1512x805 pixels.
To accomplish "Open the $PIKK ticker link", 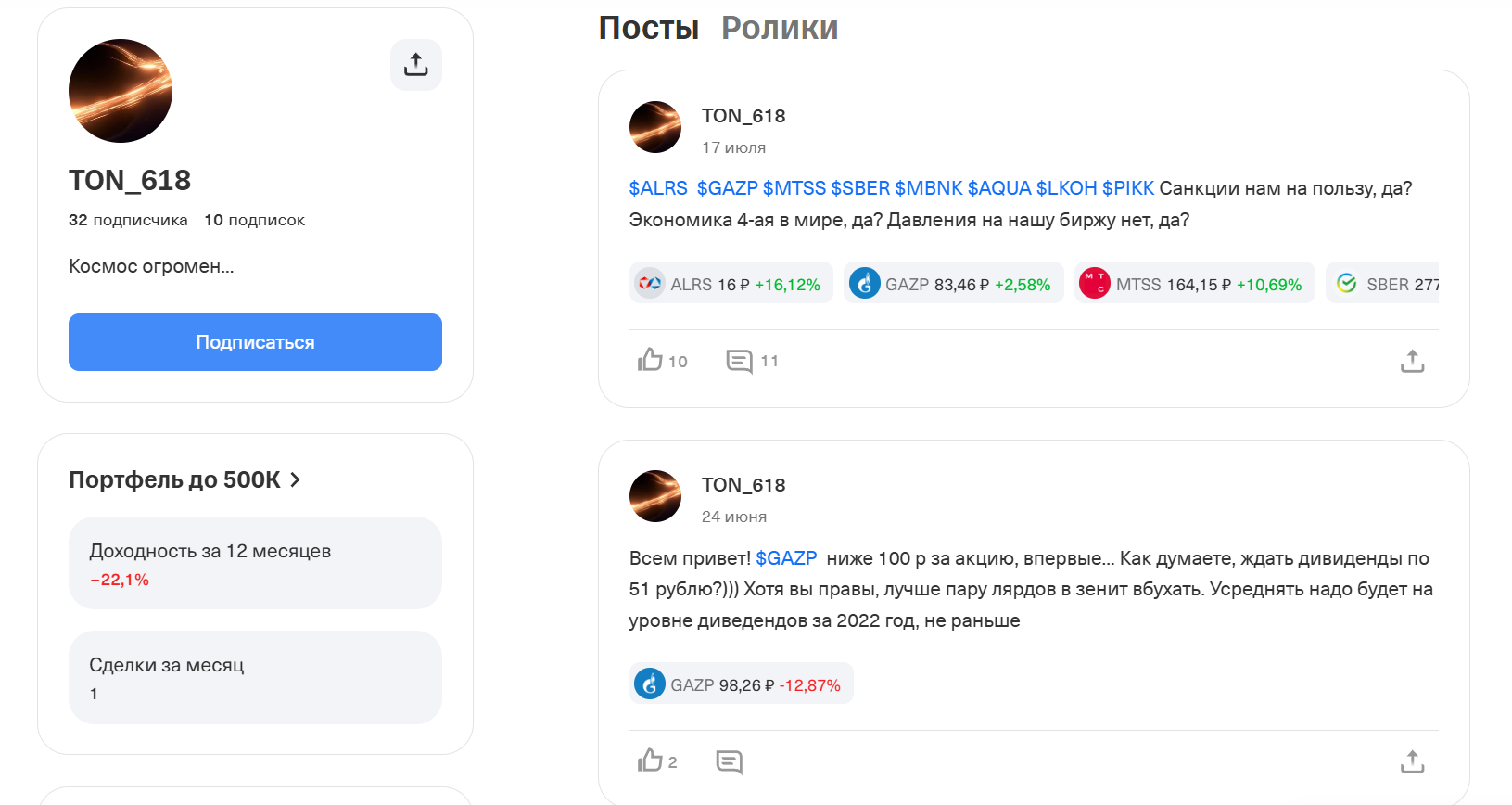I will tap(1128, 188).
